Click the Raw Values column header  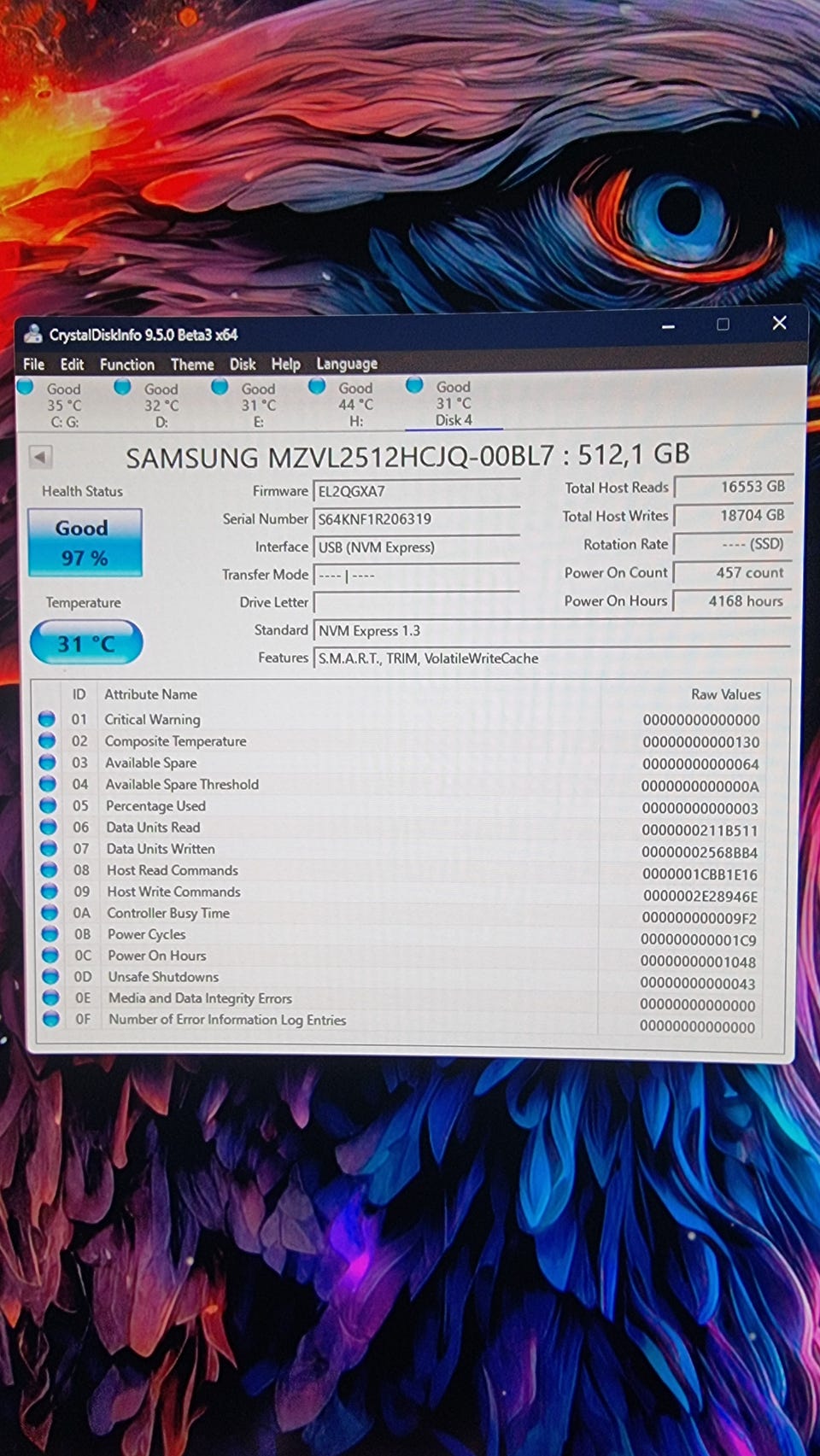tap(725, 694)
